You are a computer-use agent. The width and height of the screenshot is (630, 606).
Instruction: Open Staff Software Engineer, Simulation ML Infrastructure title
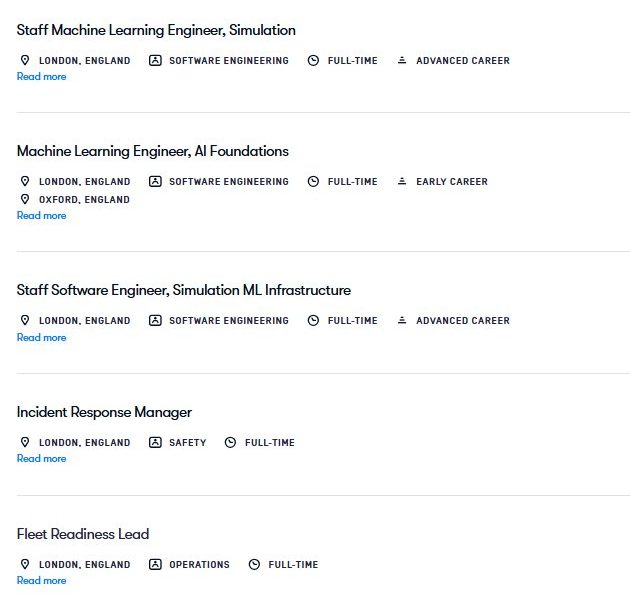click(184, 290)
